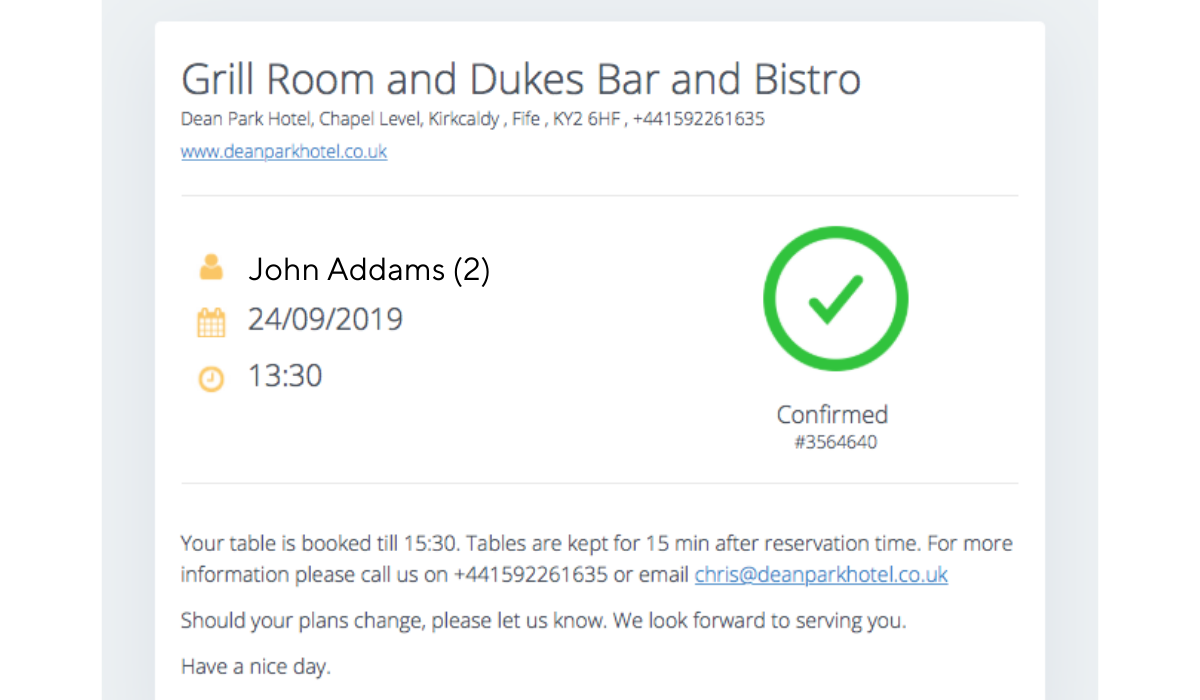The height and width of the screenshot is (700, 1200).
Task: Click the chris@deanparkhotel.co.uk email link
Action: point(821,575)
